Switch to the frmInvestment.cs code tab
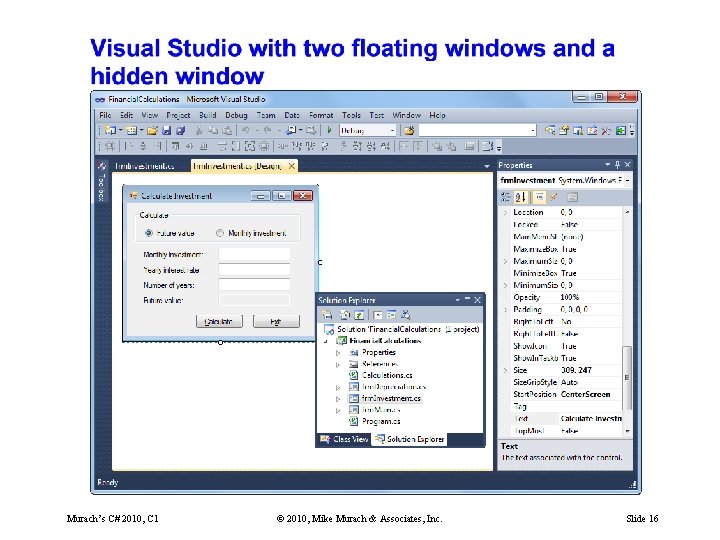The image size is (720, 540). point(145,166)
